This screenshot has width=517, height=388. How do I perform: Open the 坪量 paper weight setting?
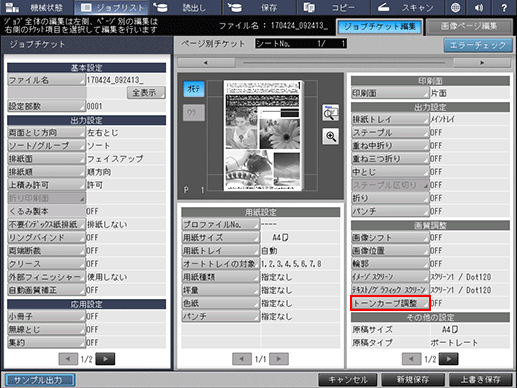click(x=220, y=290)
